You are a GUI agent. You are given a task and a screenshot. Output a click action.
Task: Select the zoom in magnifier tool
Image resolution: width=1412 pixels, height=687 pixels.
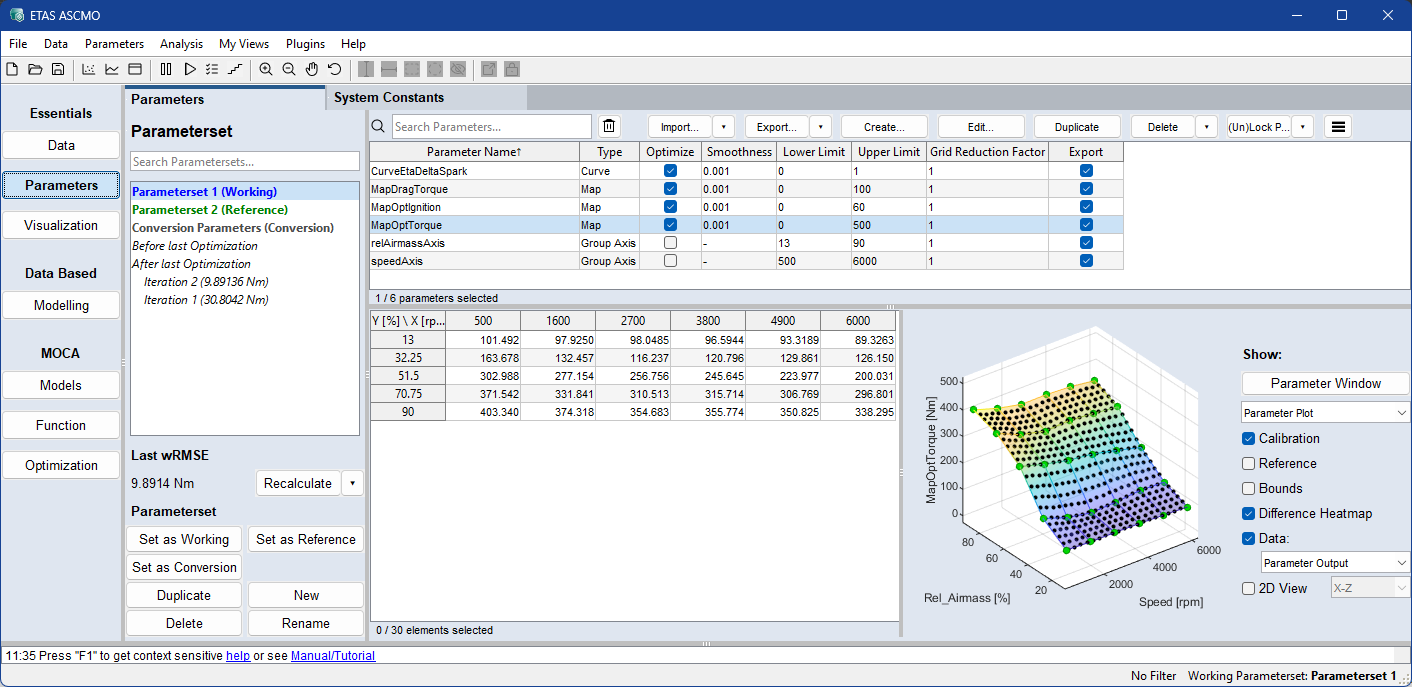tap(266, 69)
